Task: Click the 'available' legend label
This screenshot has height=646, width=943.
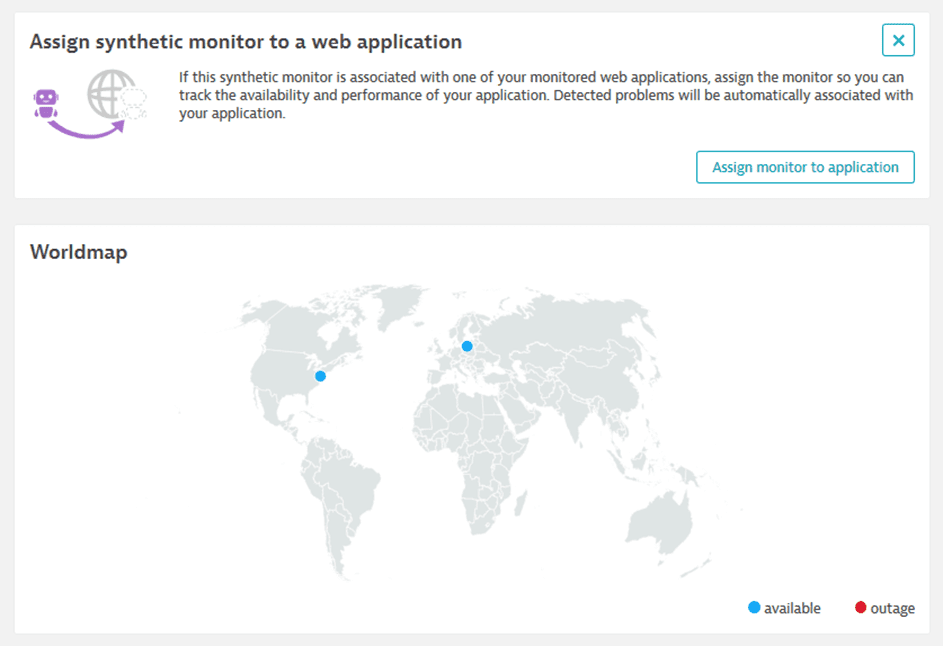Action: (792, 608)
